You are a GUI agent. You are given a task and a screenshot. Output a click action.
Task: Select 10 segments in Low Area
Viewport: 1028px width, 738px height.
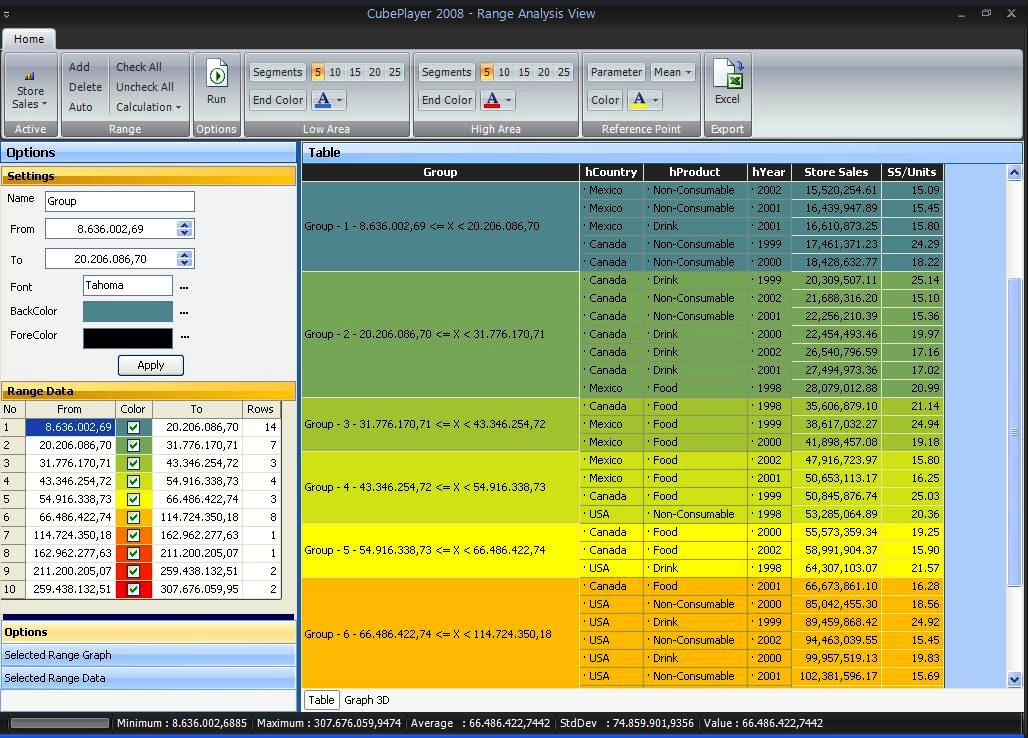click(x=335, y=72)
